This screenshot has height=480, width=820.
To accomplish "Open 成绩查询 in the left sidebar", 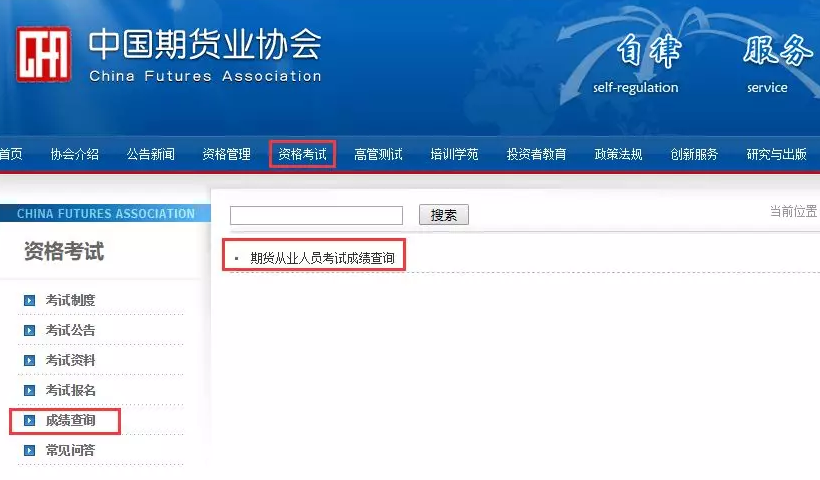I will point(70,421).
